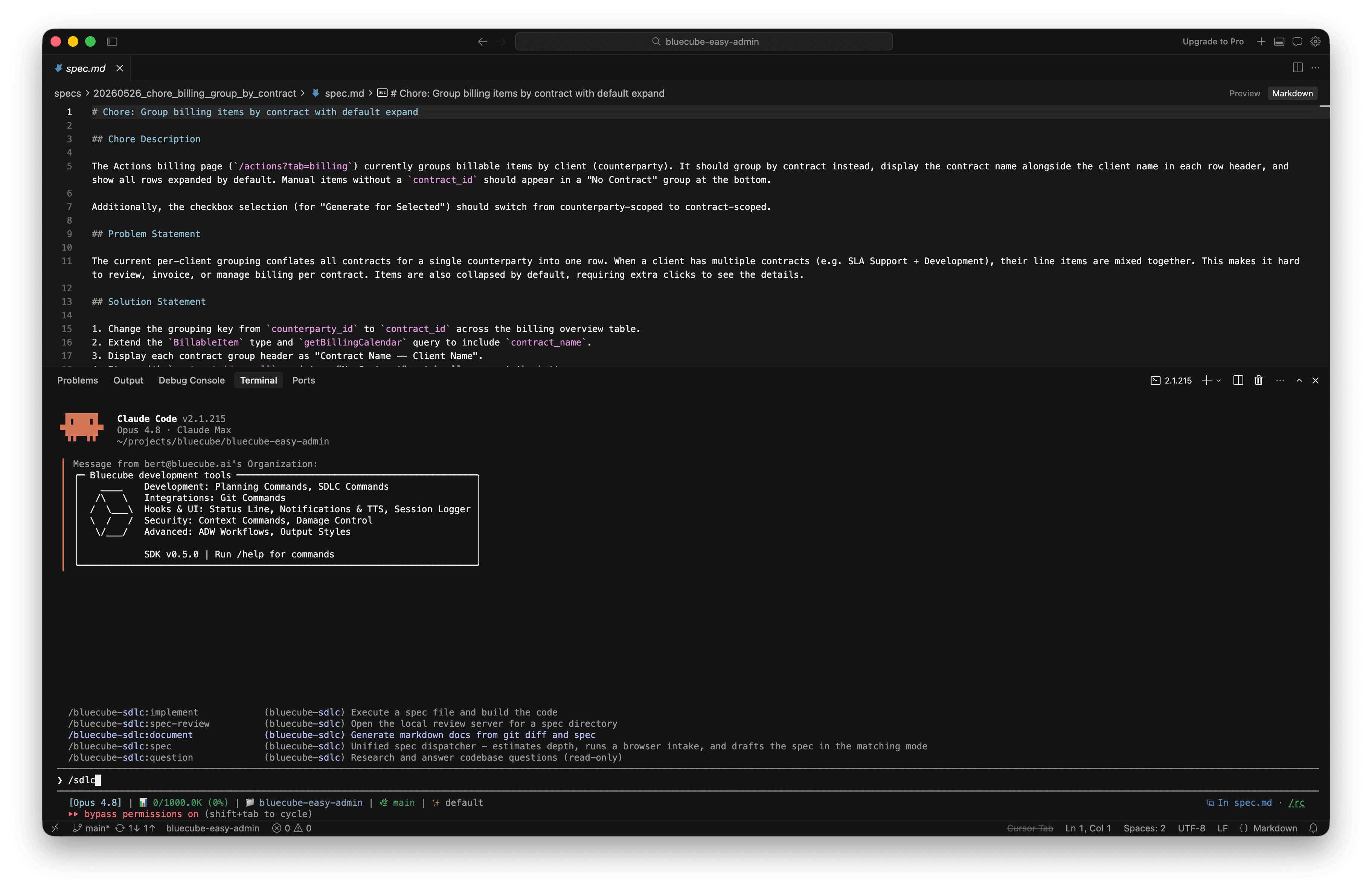The height and width of the screenshot is (892, 1372).
Task: Change the LF end of line sequence
Action: coord(1222,828)
